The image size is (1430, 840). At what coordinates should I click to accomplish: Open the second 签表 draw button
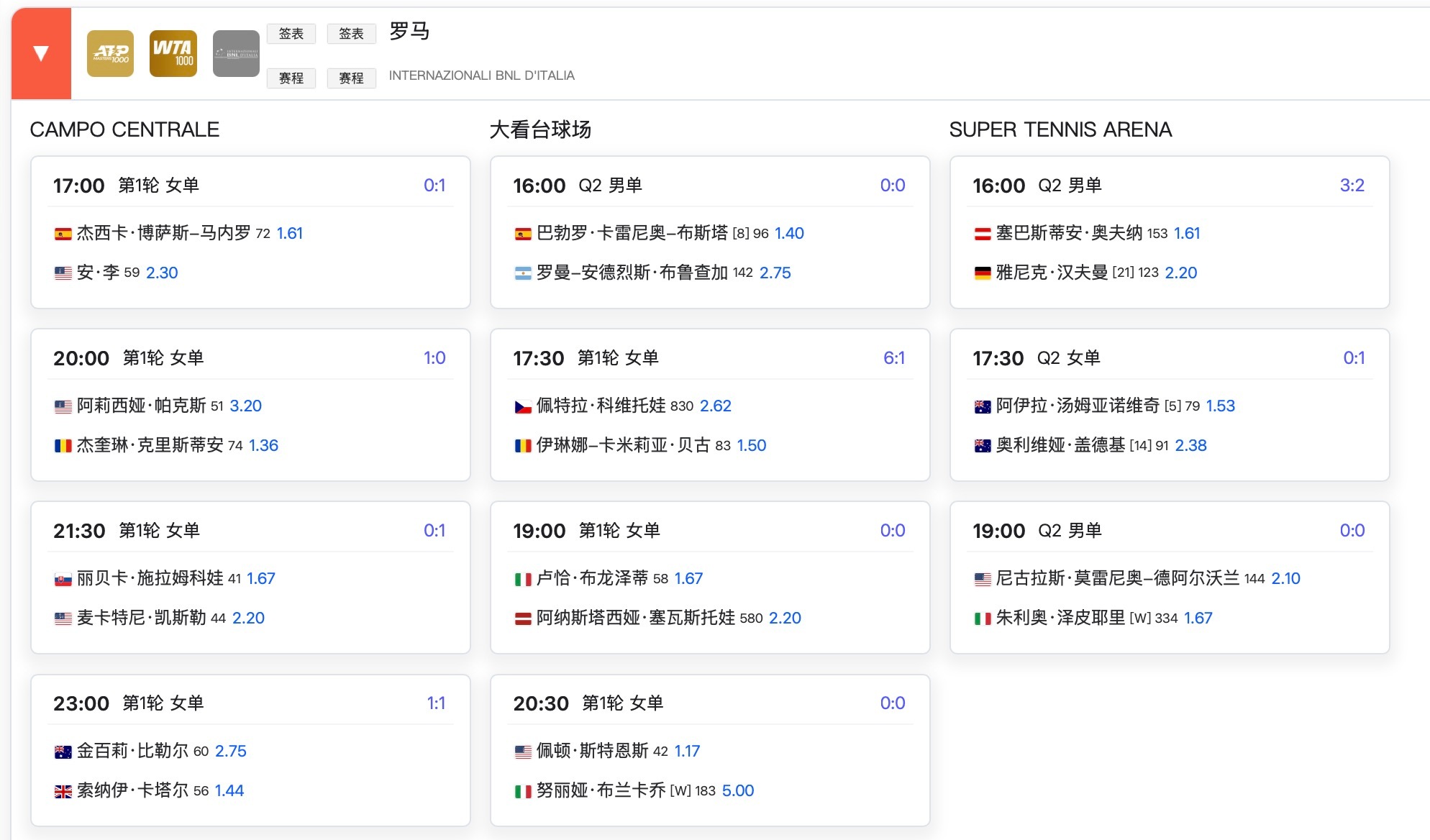tap(351, 34)
